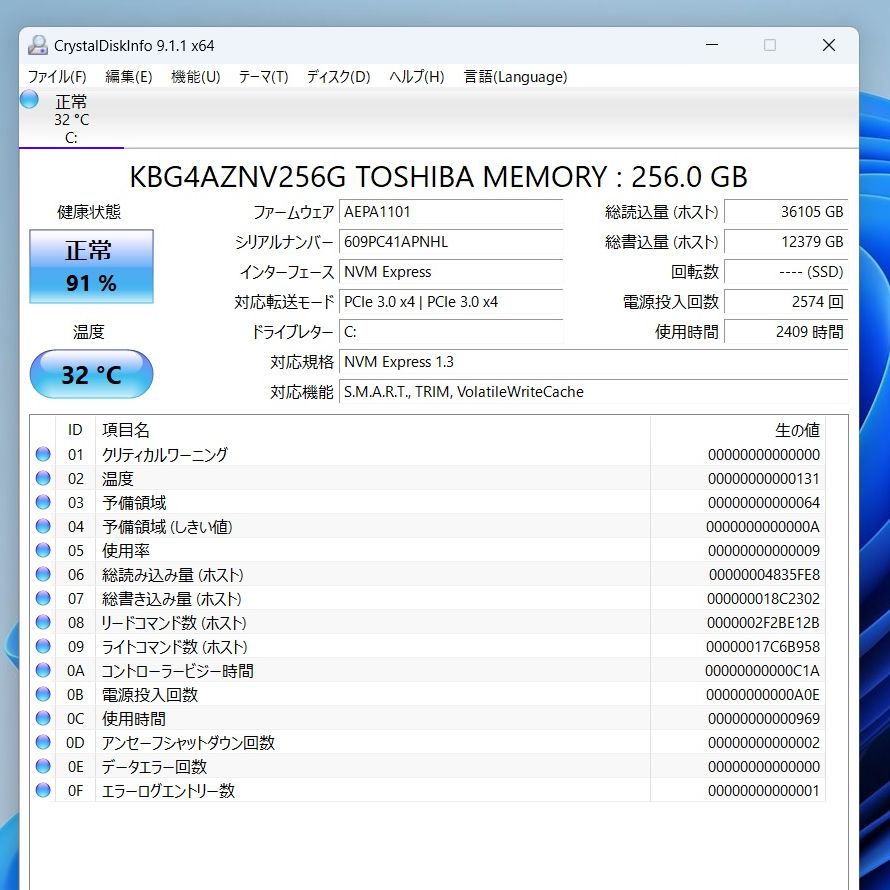Viewport: 890px width, 890px height.
Task: Click the standard field NVM Express 1.3
Action: [x=594, y=362]
